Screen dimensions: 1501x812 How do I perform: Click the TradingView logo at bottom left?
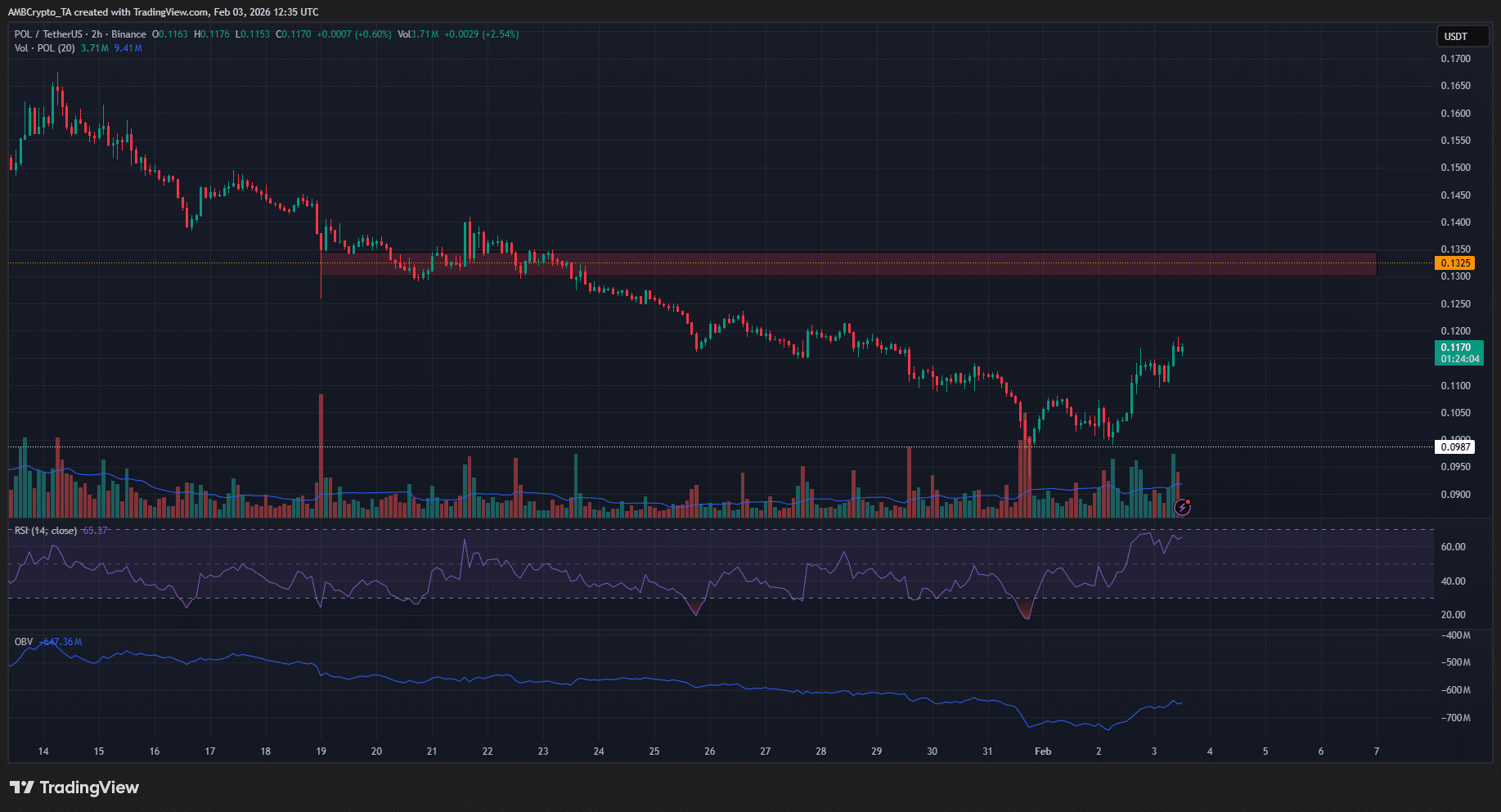point(74,787)
